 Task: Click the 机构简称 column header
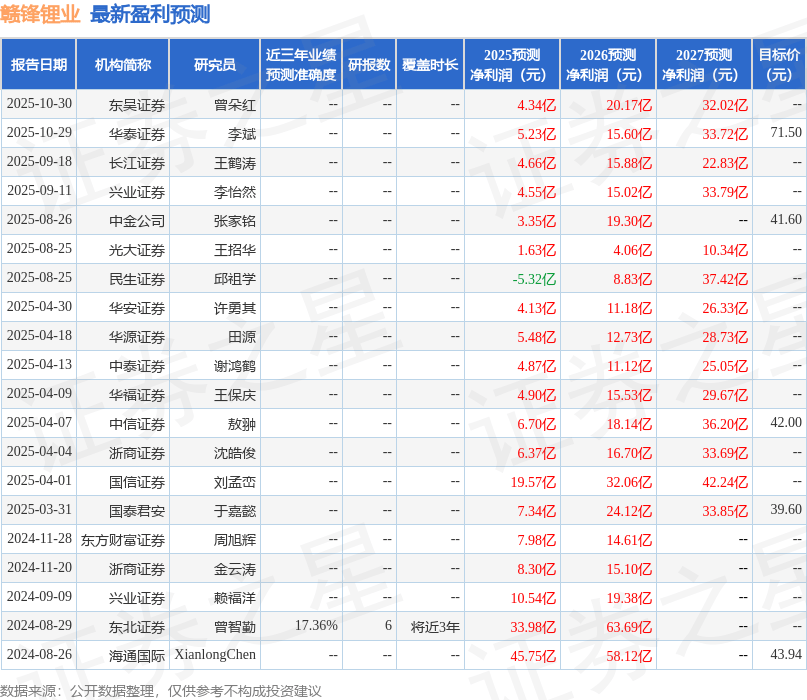pyautogui.click(x=122, y=64)
